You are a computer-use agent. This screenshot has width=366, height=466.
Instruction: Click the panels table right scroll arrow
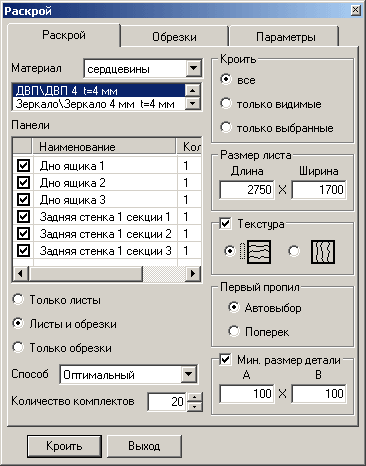[193, 274]
